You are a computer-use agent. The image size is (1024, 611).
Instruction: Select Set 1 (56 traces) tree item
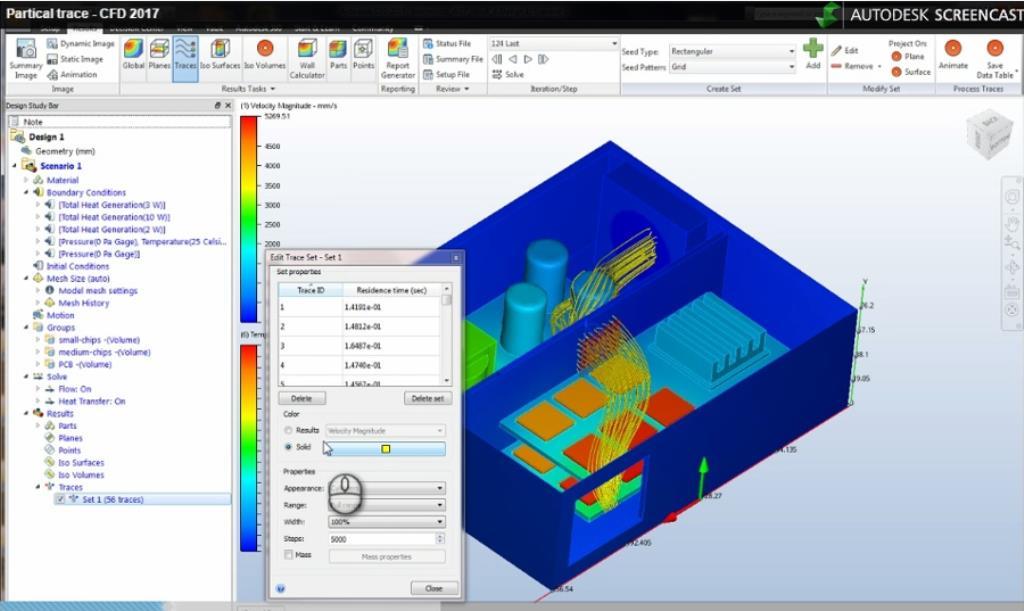coord(113,499)
